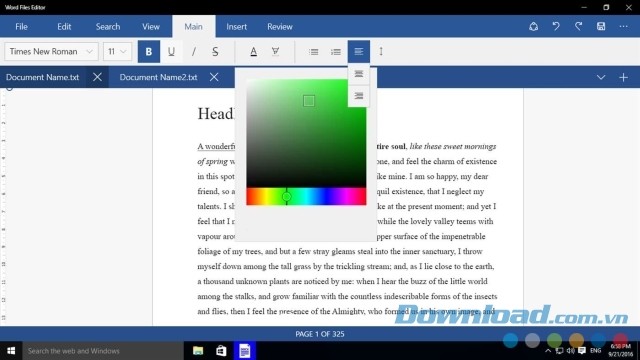Switch to the Review tab

click(280, 27)
